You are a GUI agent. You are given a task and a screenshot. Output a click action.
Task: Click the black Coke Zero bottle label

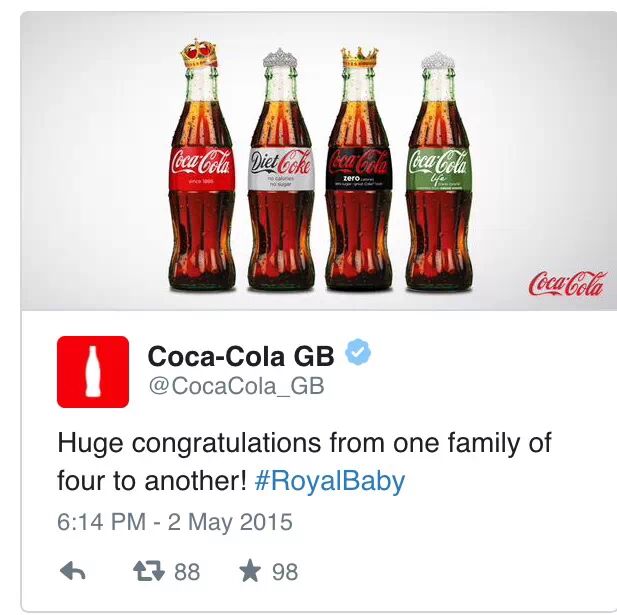click(358, 167)
